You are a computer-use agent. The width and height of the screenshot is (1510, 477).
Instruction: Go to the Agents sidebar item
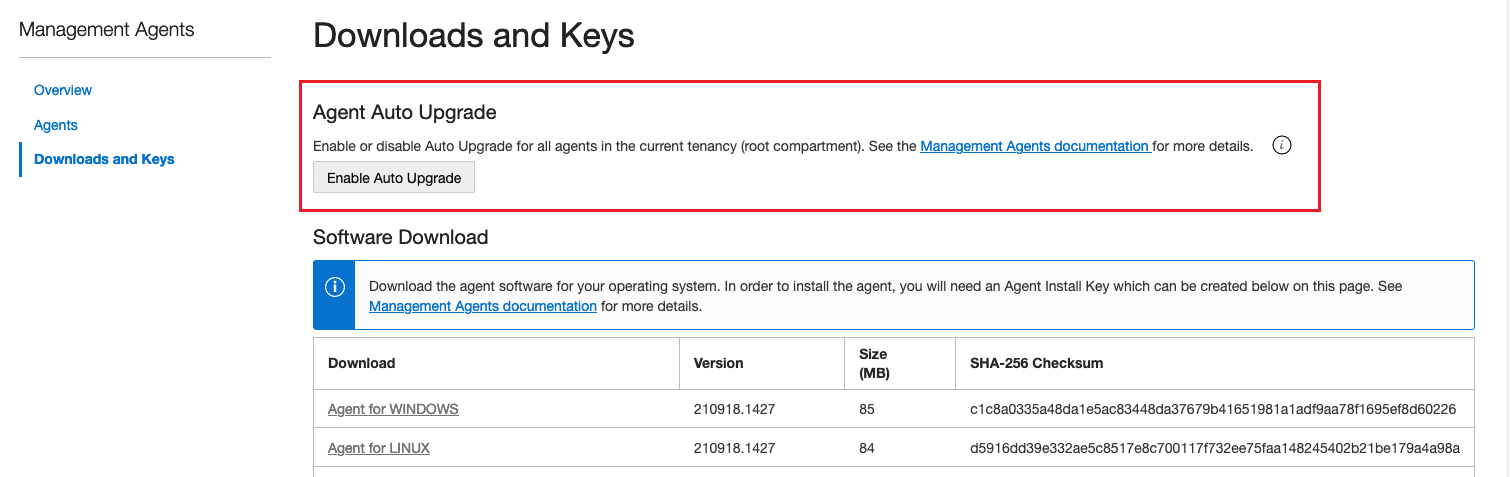(56, 125)
